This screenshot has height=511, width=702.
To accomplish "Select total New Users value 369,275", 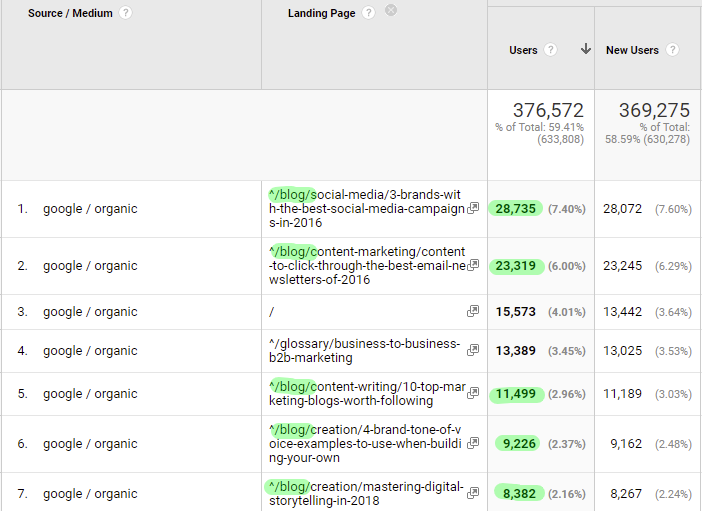I will tap(654, 110).
